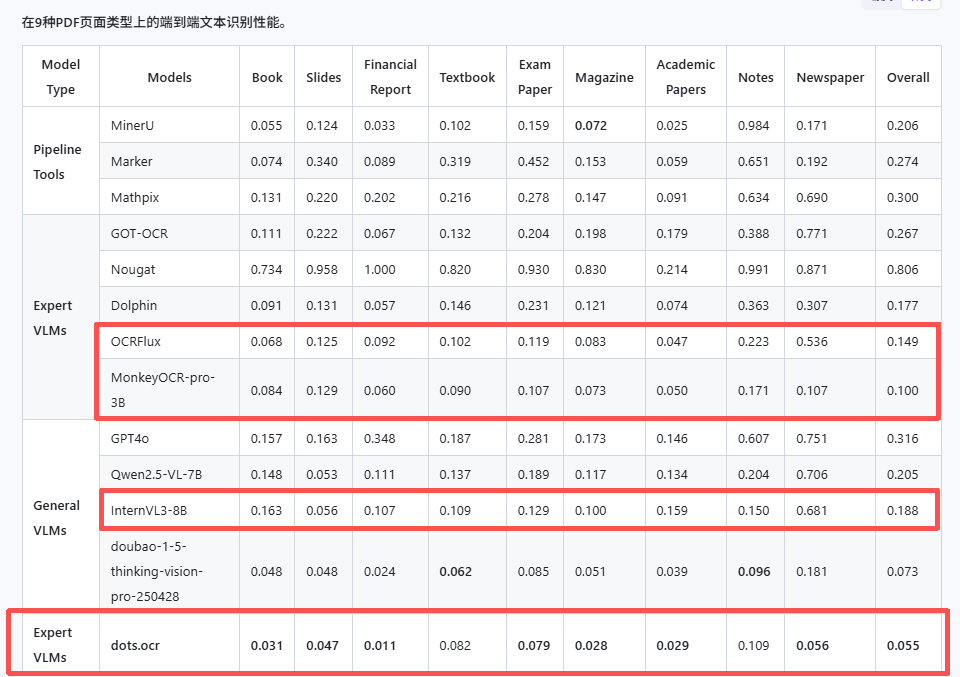Viewport: 960px width, 677px height.
Task: Select the General VLMs category cell
Action: tap(61, 517)
